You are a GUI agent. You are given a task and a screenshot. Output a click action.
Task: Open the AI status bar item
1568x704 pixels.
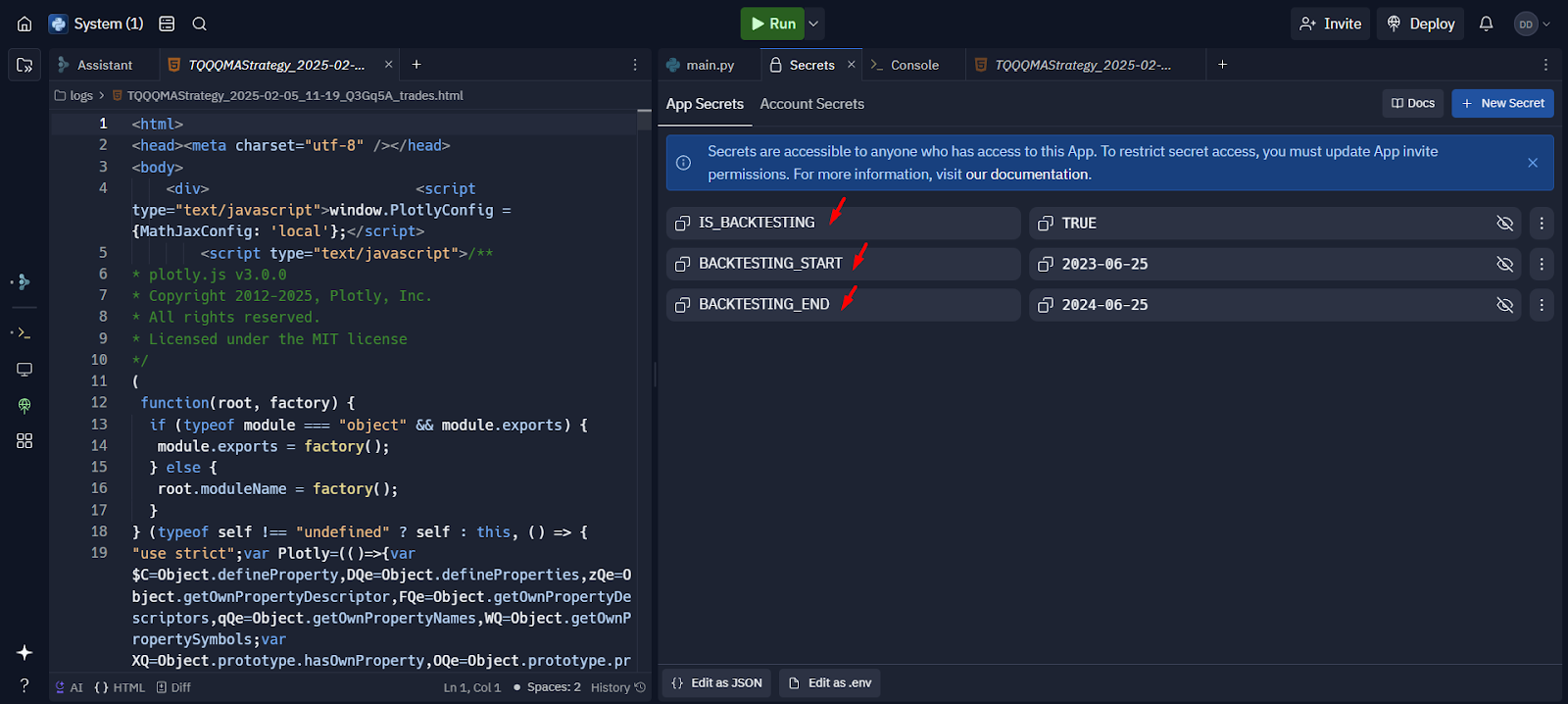click(69, 687)
